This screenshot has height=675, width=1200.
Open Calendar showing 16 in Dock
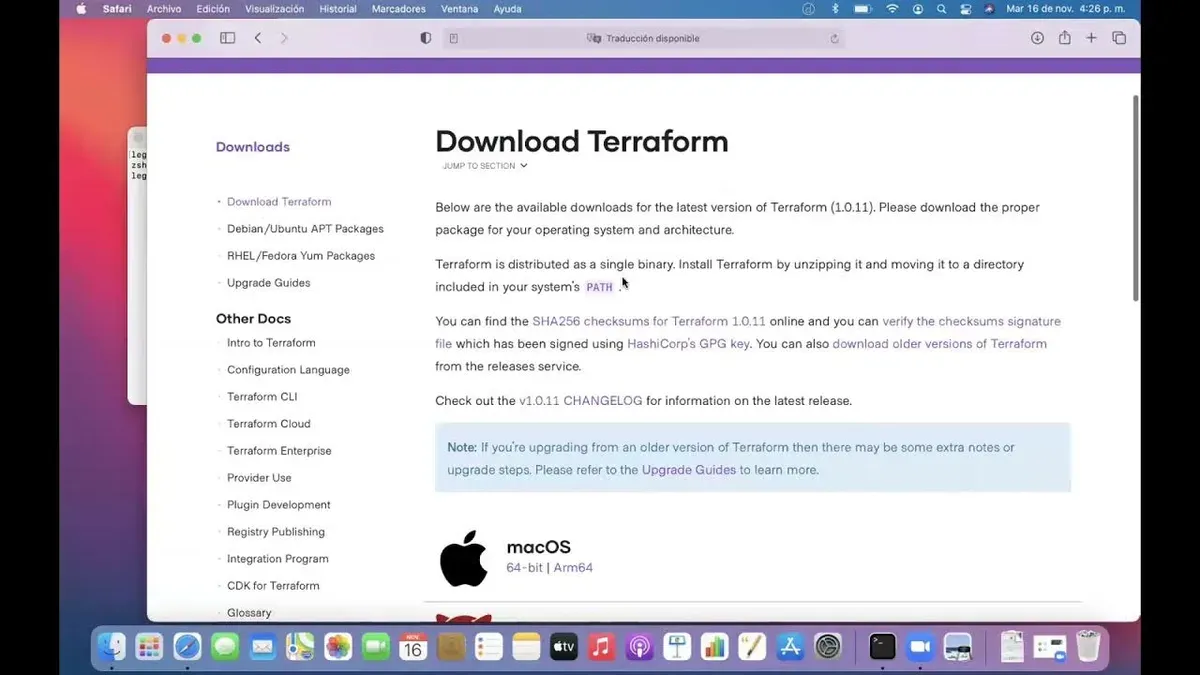(413, 647)
